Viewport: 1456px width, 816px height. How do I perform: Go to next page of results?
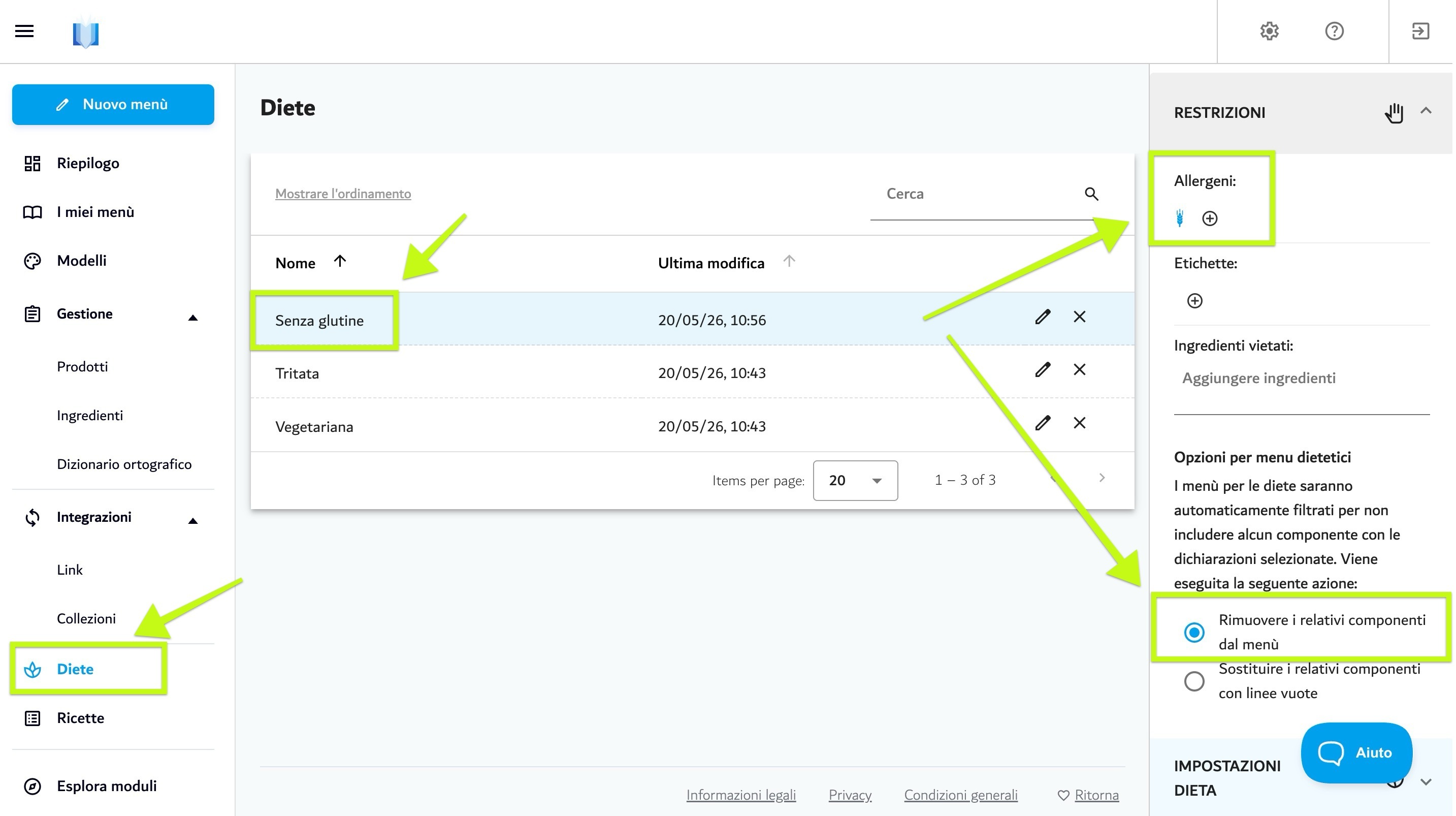coord(1102,479)
